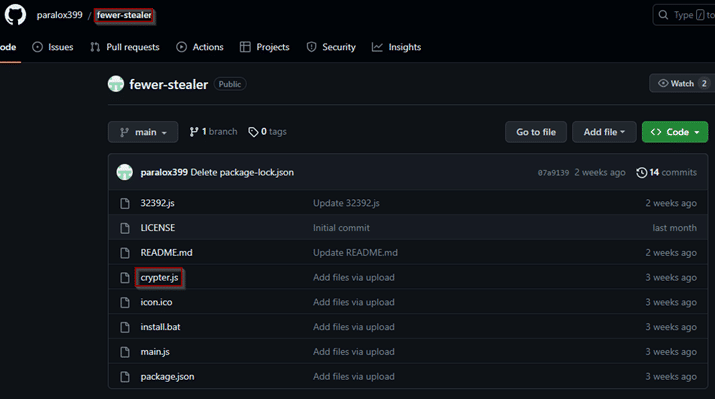Open the 32392.js file
Screen dimensions: 715x399
click(157, 203)
